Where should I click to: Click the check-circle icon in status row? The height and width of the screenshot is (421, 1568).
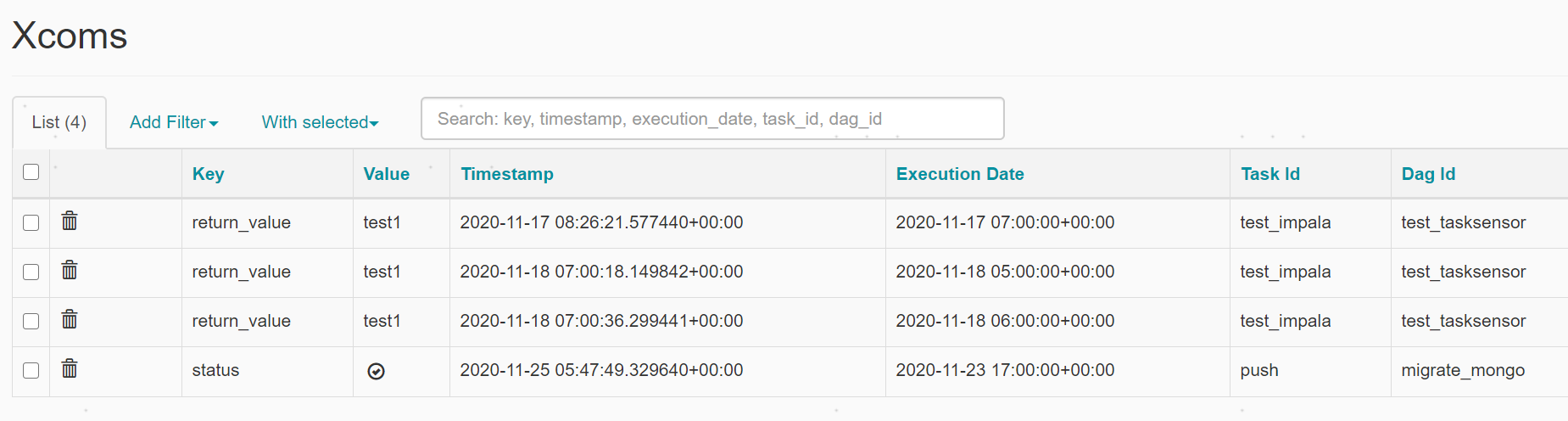click(x=377, y=371)
